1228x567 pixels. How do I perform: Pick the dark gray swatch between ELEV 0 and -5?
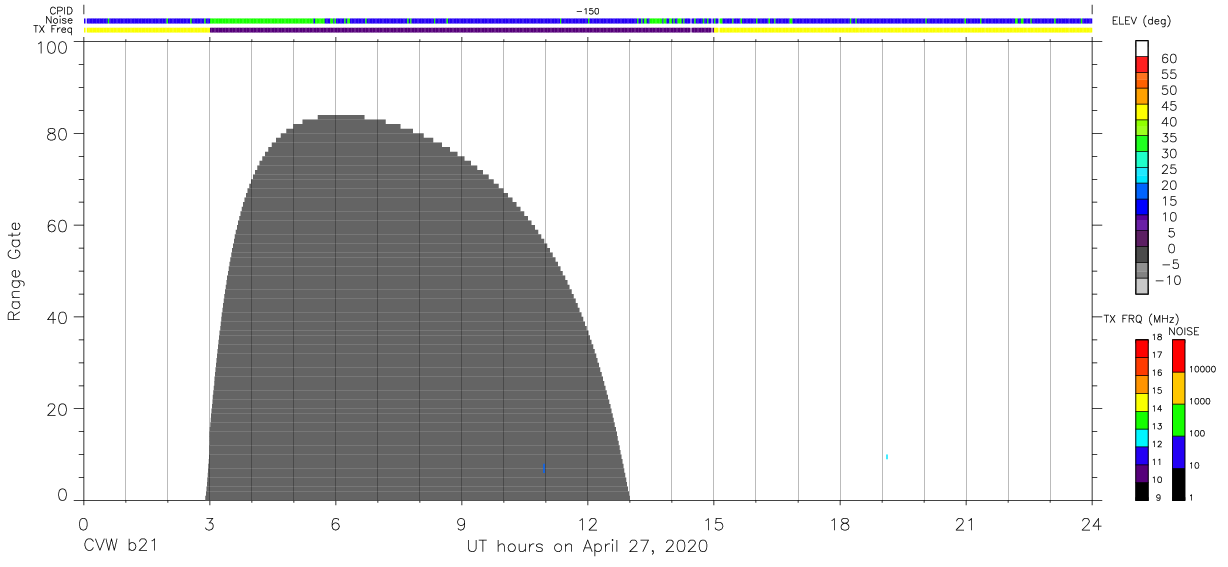1142,256
